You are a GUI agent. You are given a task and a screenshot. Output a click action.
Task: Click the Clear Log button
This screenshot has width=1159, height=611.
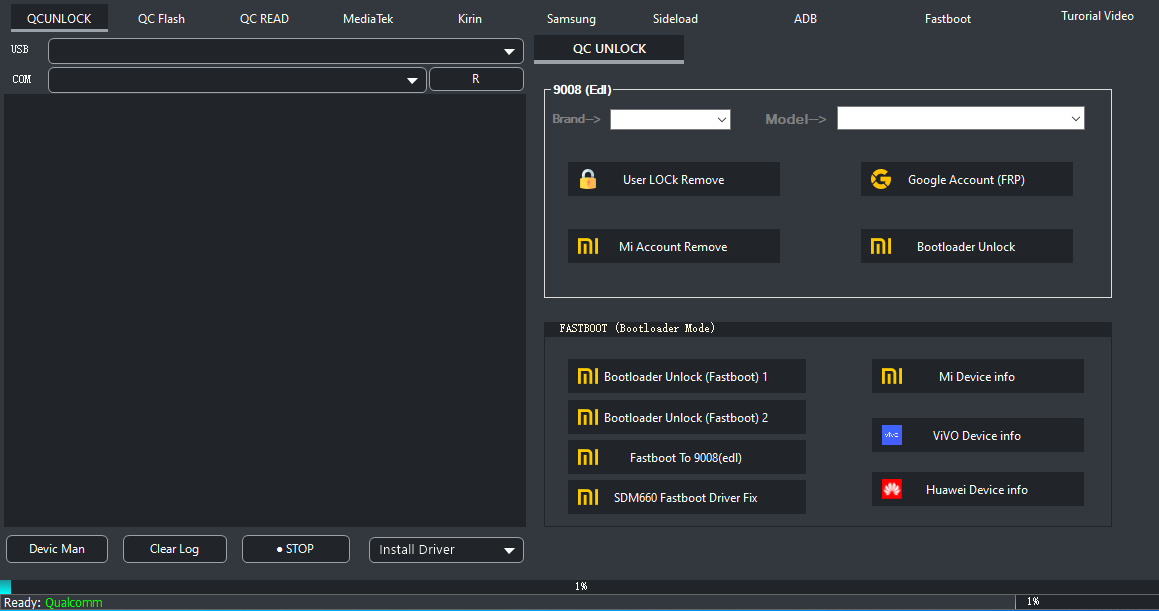tap(174, 549)
